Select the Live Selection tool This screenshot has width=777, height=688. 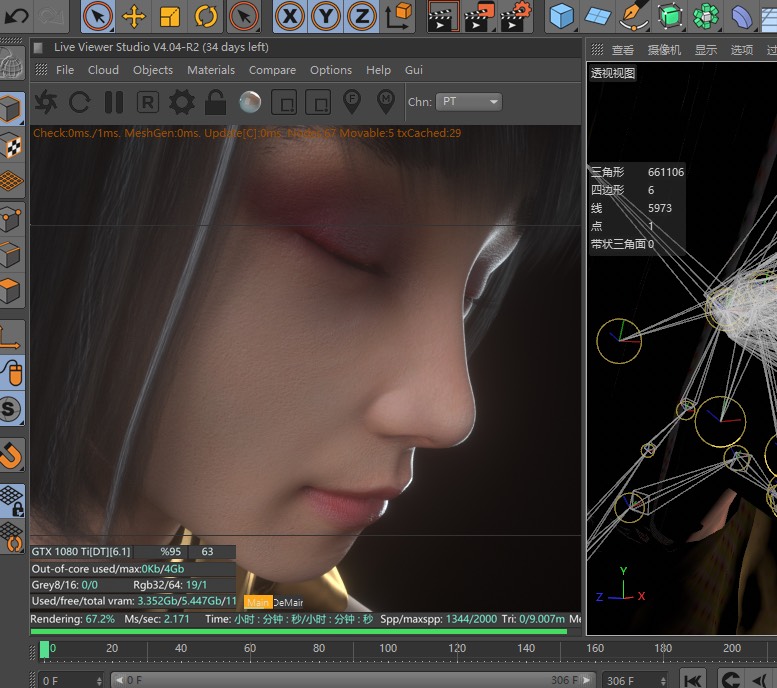[98, 16]
